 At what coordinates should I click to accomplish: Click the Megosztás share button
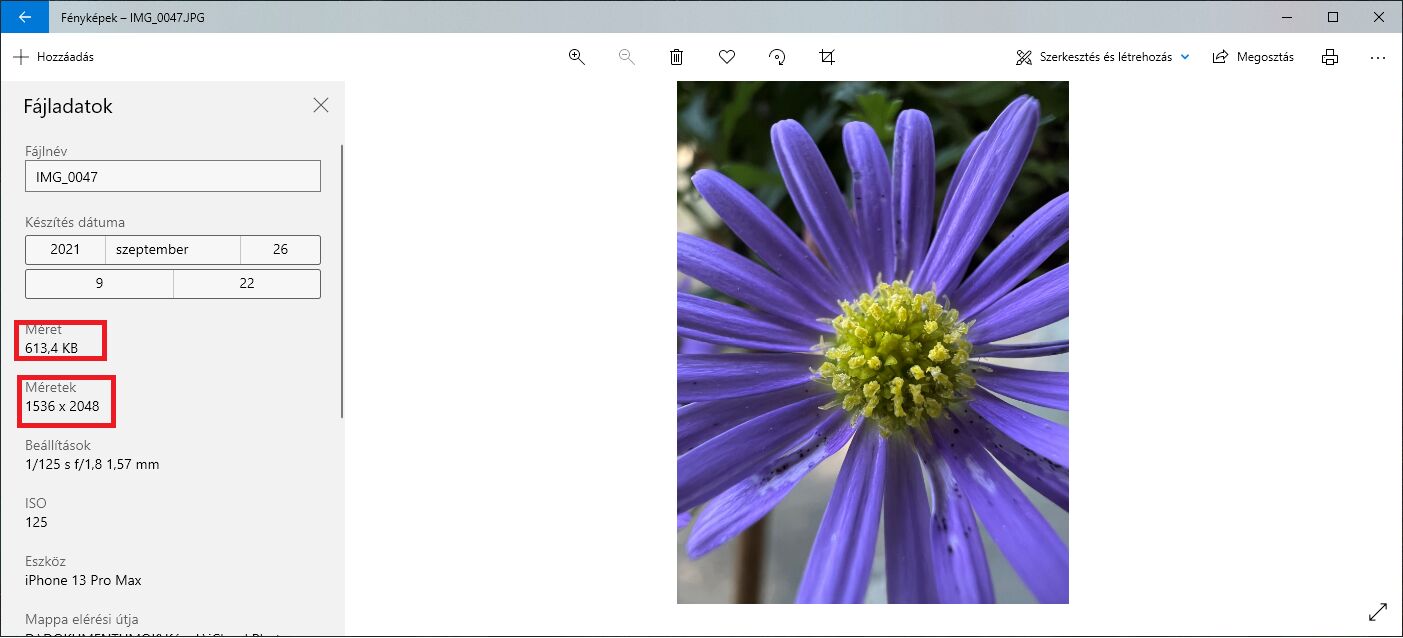coord(1253,57)
